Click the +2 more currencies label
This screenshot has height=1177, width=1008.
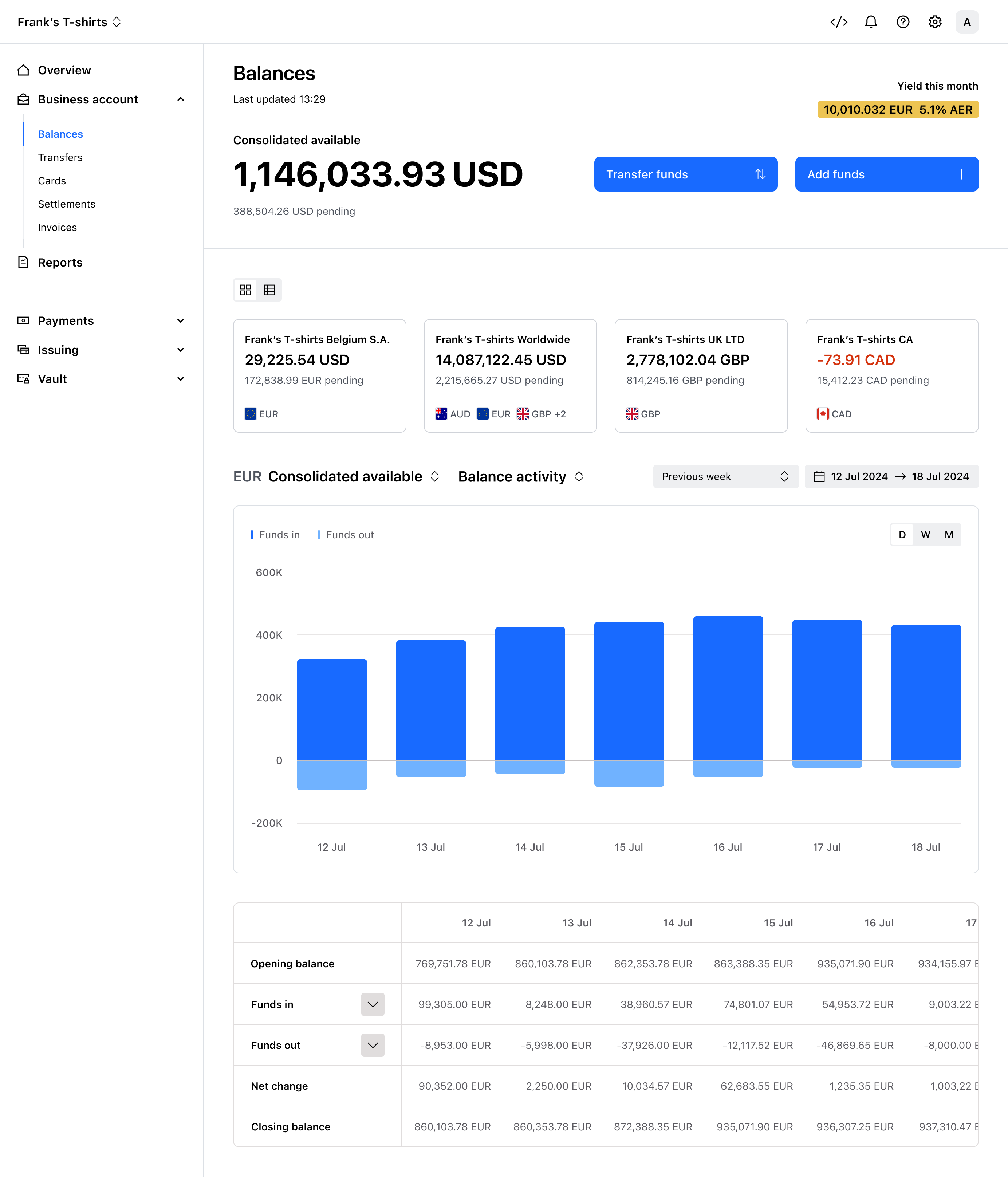tap(560, 414)
